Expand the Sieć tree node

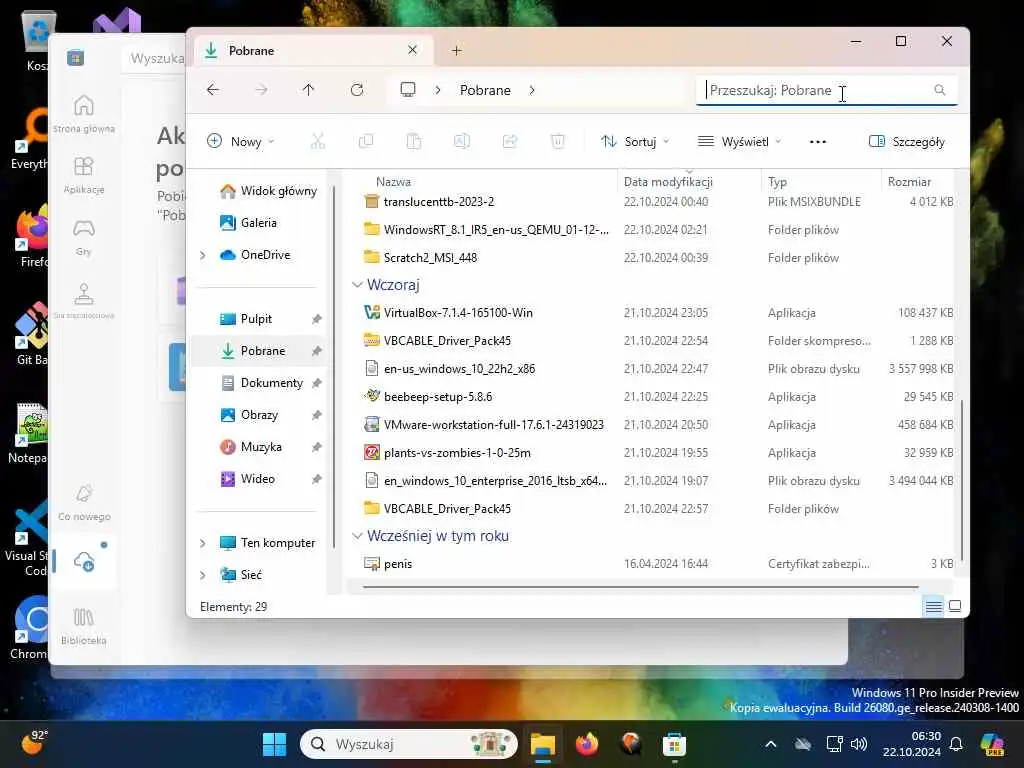[202, 575]
